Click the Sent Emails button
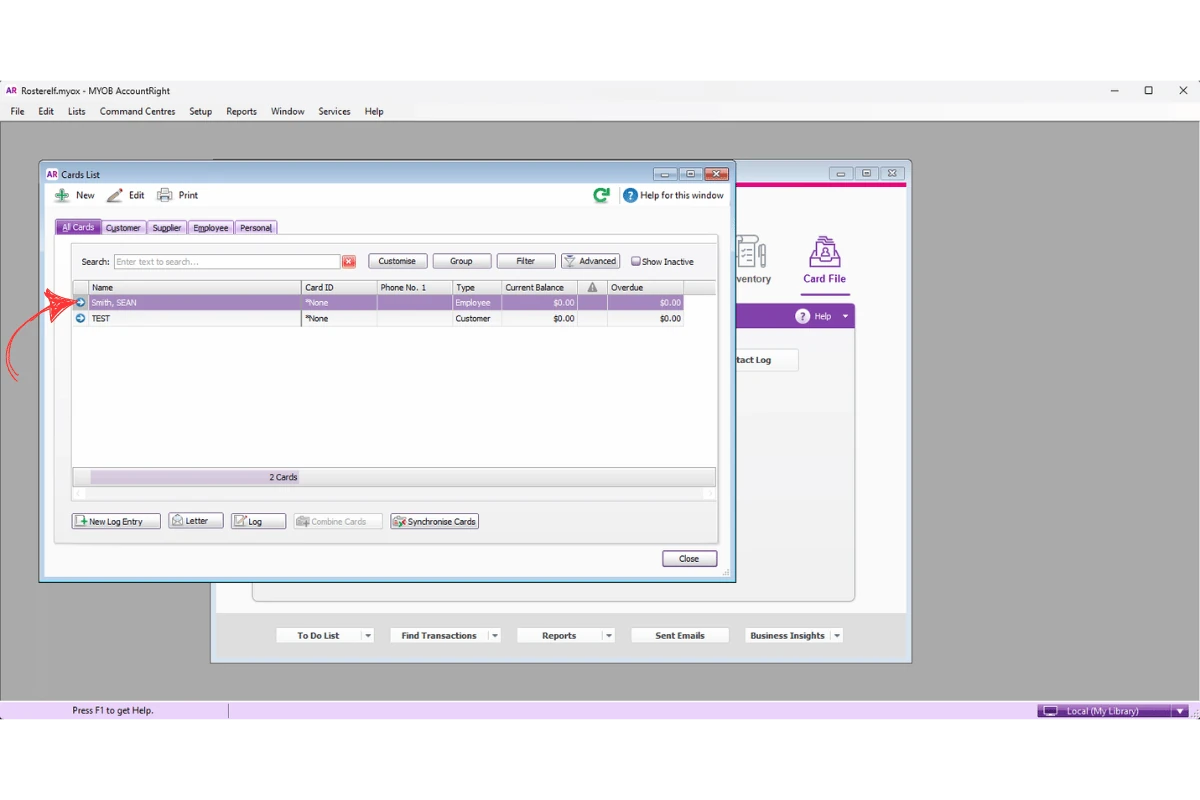The width and height of the screenshot is (1200, 800). 680,636
